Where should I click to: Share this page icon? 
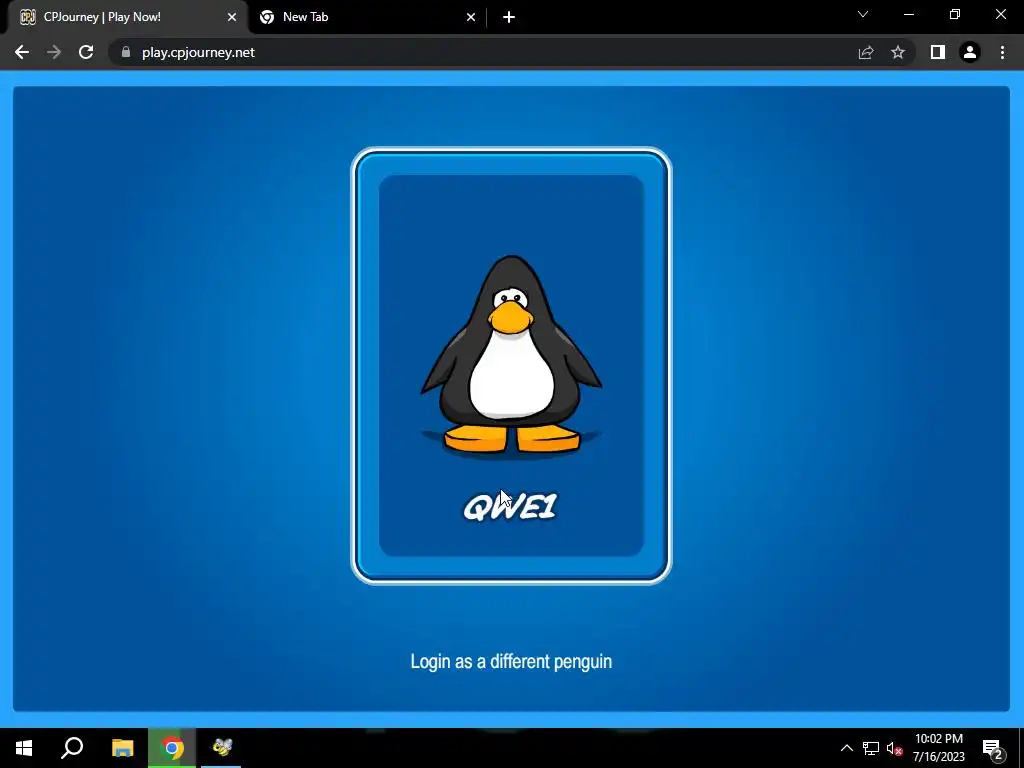coord(866,52)
